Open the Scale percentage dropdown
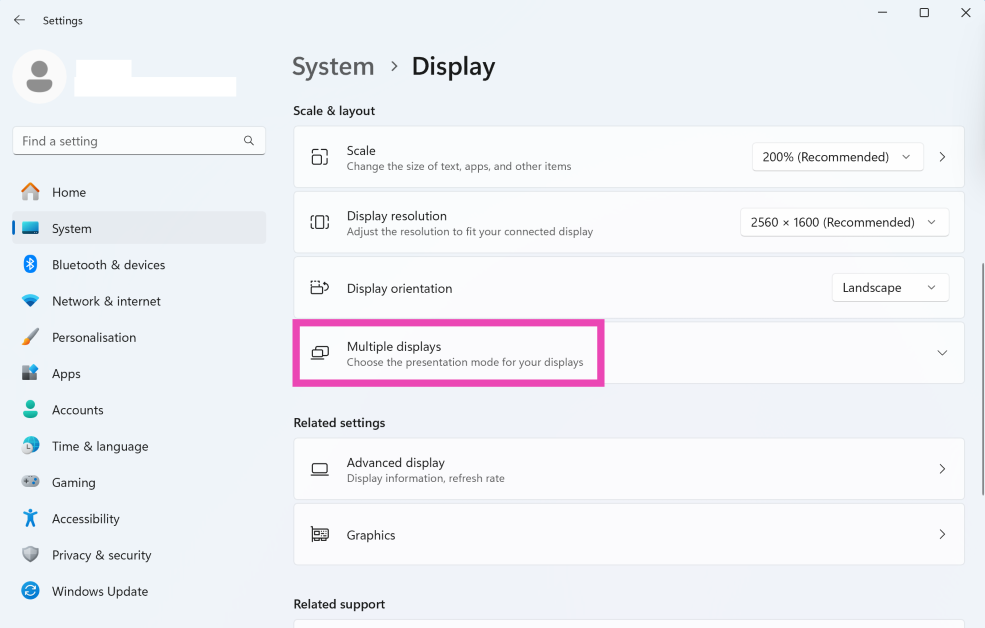Image resolution: width=985 pixels, height=628 pixels. (x=836, y=157)
